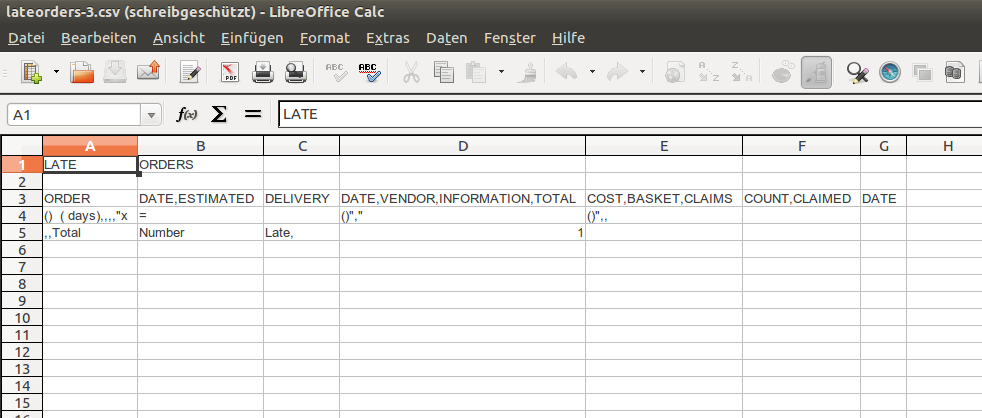The image size is (982, 418).
Task: Click the Sum (Σ) button
Action: pyautogui.click(x=218, y=115)
